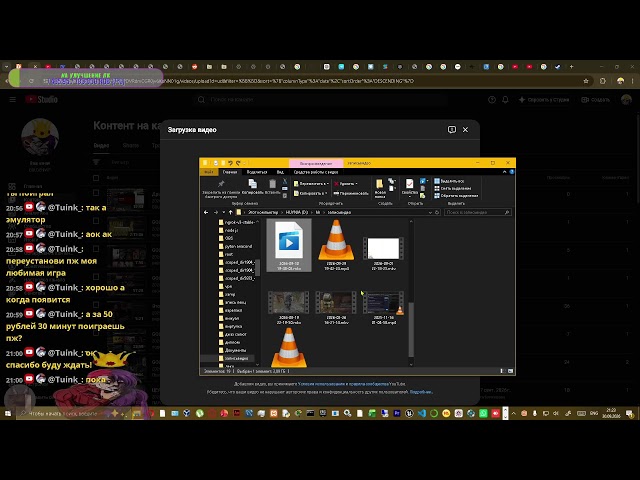This screenshot has height=480, width=640.
Task: Click the Explorer search field
Action: [x=477, y=212]
